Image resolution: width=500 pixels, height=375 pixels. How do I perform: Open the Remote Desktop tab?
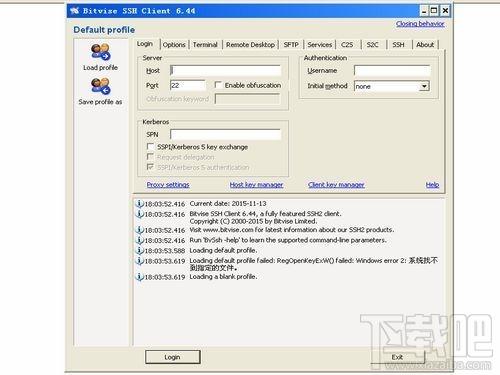coord(250,45)
